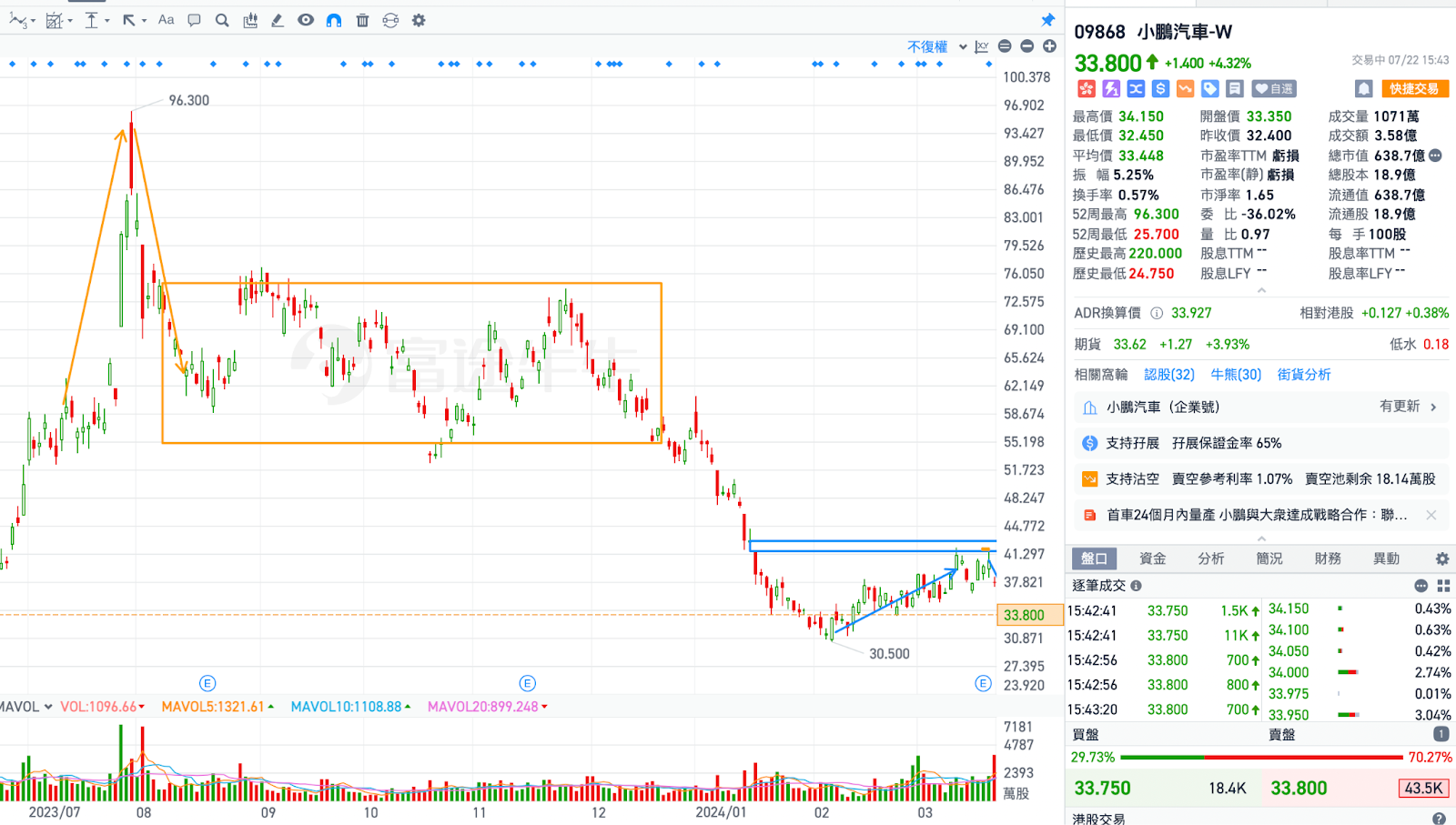View 支持孖展 margin details row
This screenshot has width=1456, height=825.
pyautogui.click(x=1261, y=443)
